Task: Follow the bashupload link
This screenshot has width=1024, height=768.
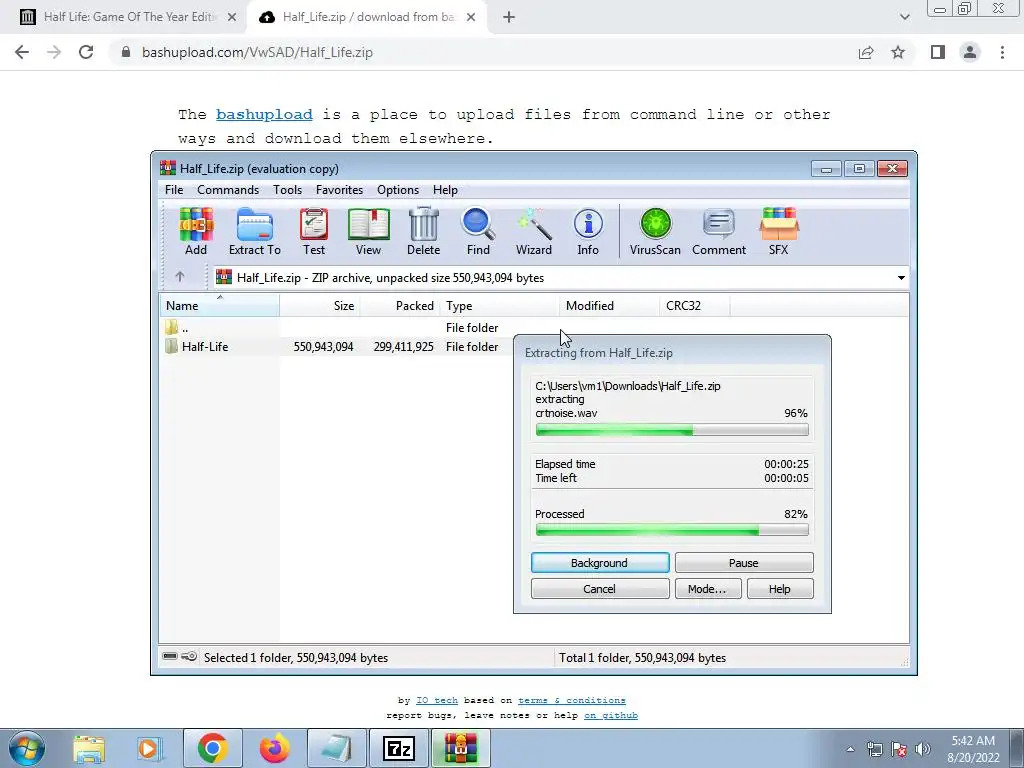Action: pos(264,114)
